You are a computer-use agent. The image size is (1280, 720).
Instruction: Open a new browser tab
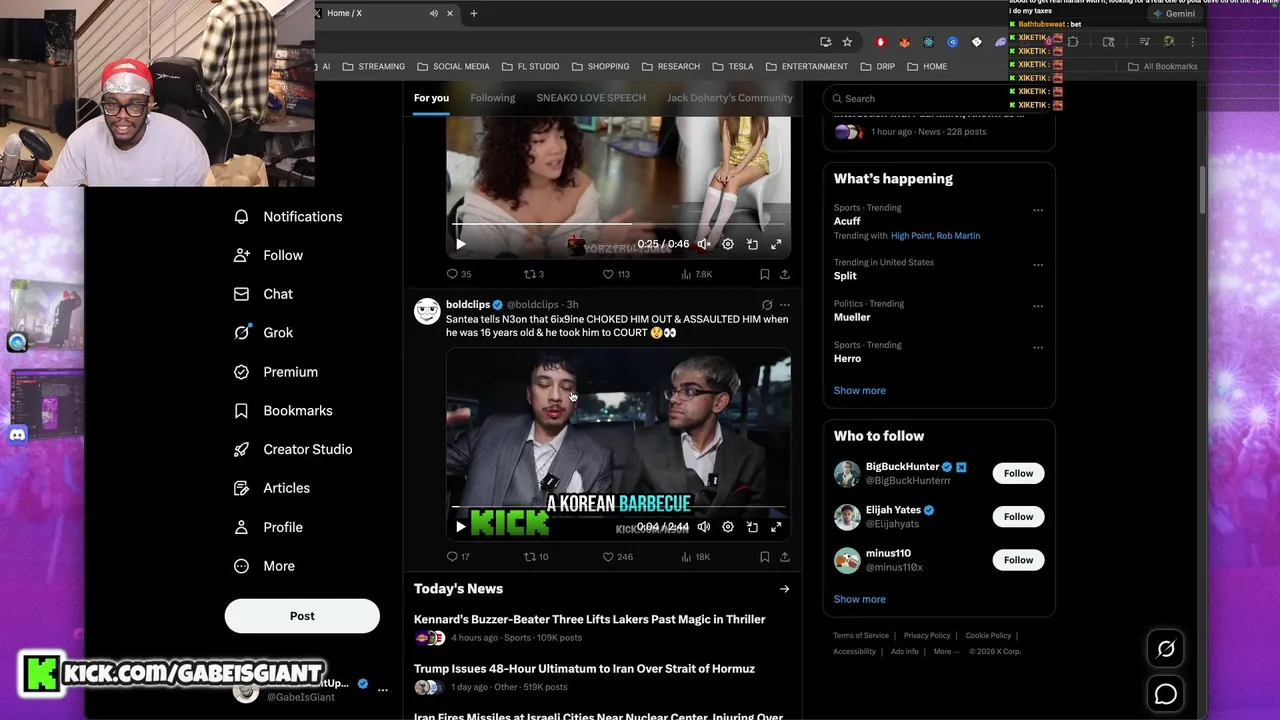coord(474,13)
